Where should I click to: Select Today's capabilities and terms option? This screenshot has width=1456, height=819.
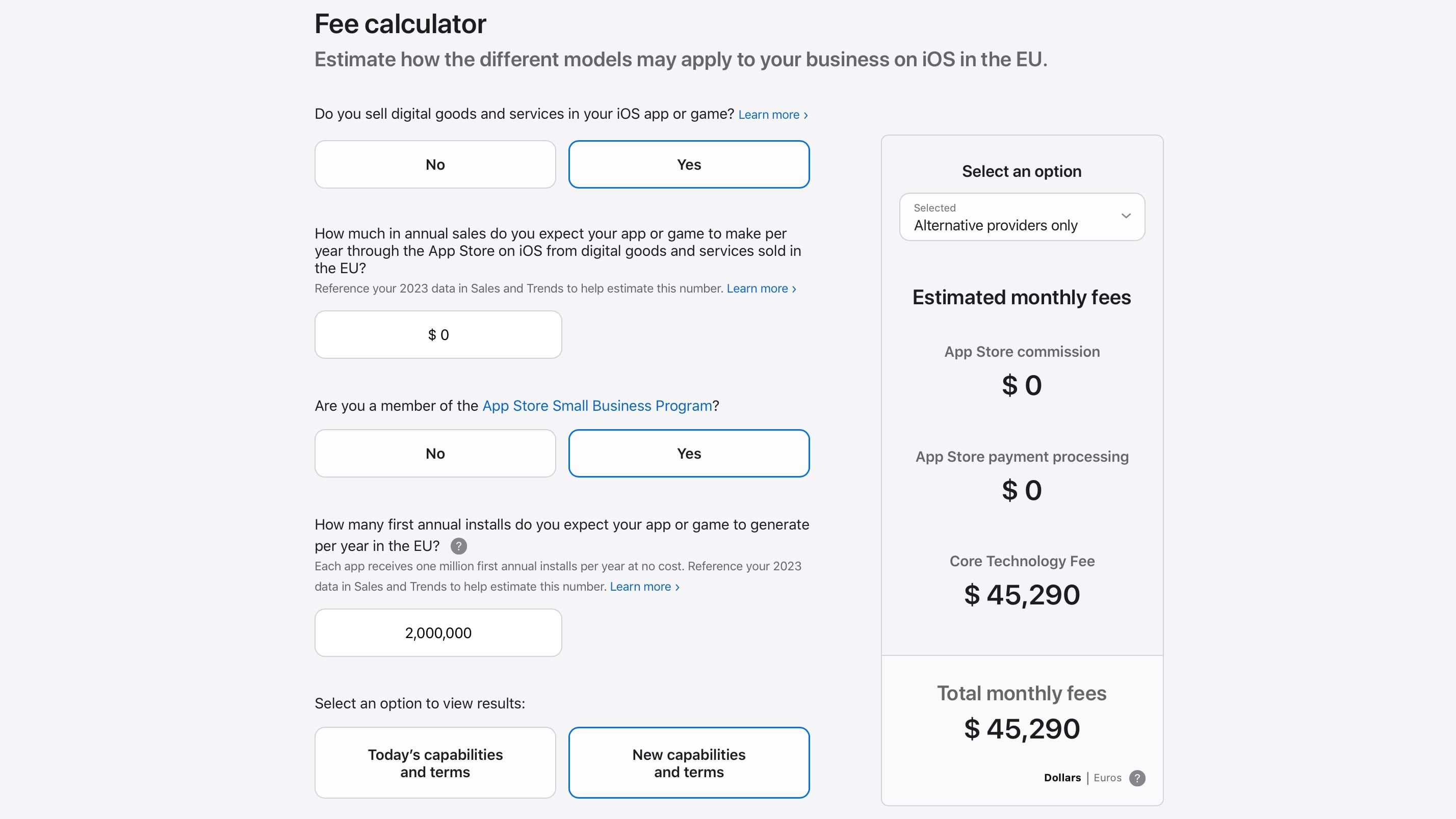435,762
